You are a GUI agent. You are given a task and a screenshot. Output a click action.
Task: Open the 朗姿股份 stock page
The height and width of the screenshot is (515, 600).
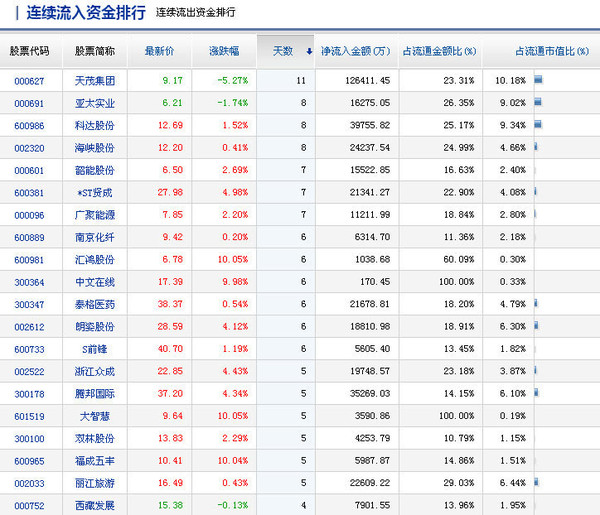pos(95,327)
